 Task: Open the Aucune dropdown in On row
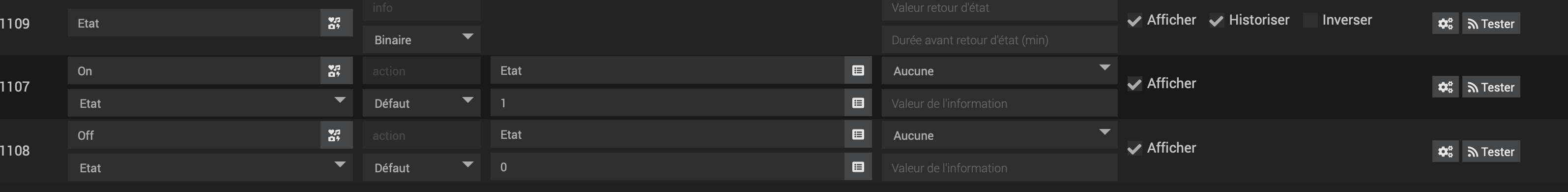click(999, 71)
